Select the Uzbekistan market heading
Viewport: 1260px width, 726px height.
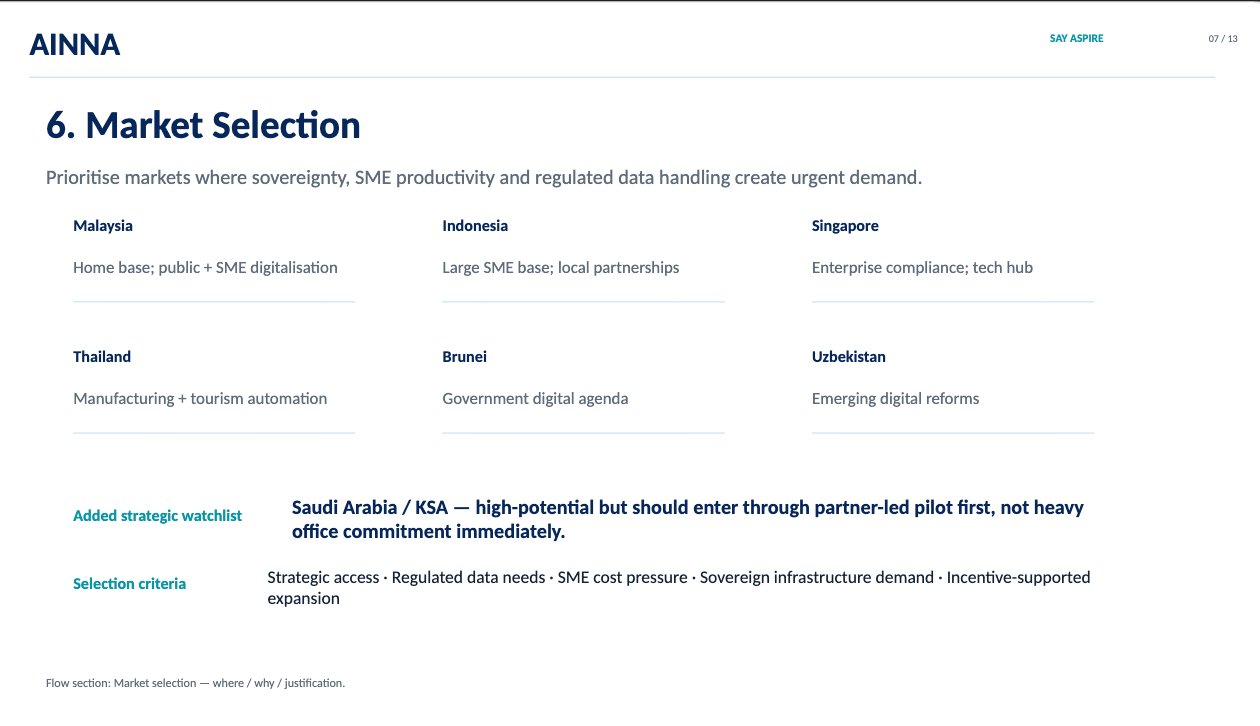pos(849,356)
